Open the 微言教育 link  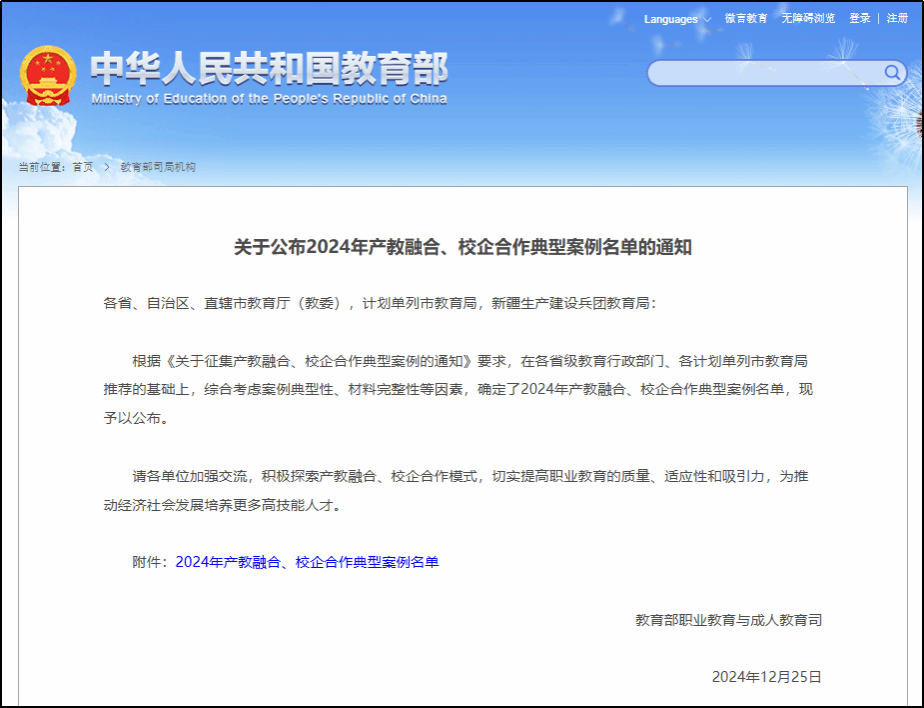tap(746, 19)
